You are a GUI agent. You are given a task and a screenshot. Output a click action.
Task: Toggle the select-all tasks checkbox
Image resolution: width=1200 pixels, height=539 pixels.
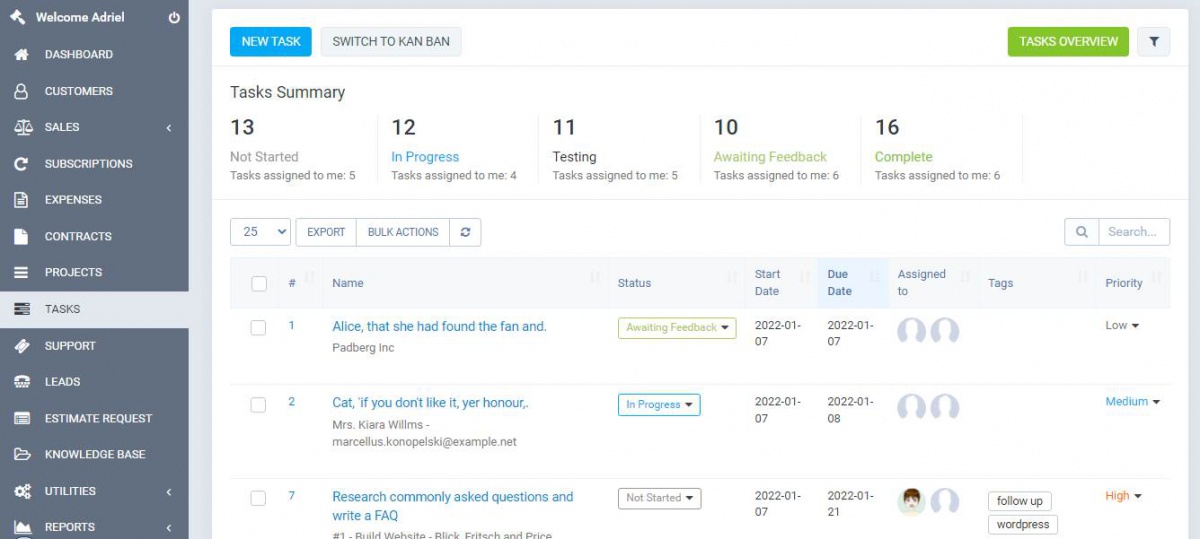[x=259, y=284]
